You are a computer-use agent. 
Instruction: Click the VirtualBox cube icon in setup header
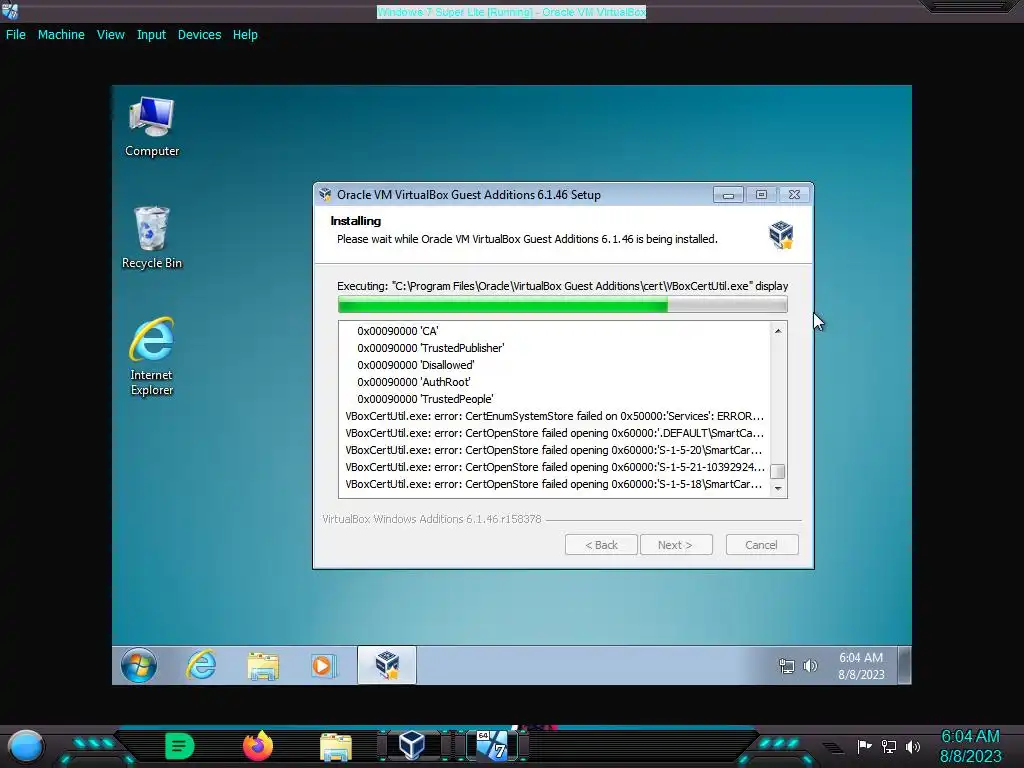tap(781, 234)
